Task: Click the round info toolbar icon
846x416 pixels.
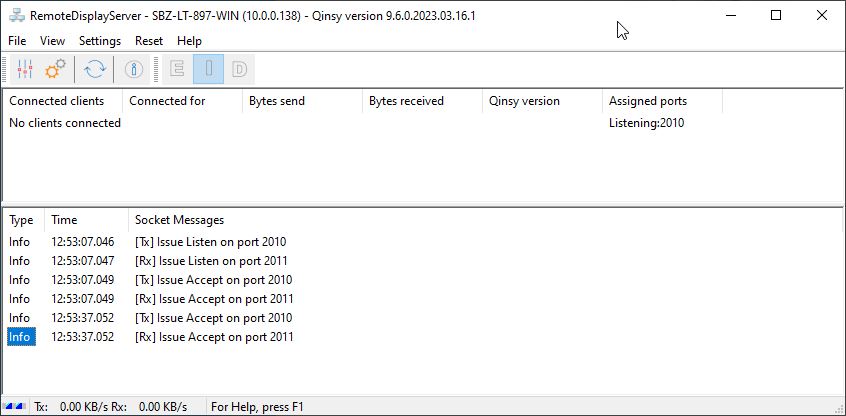Action: pyautogui.click(x=134, y=69)
